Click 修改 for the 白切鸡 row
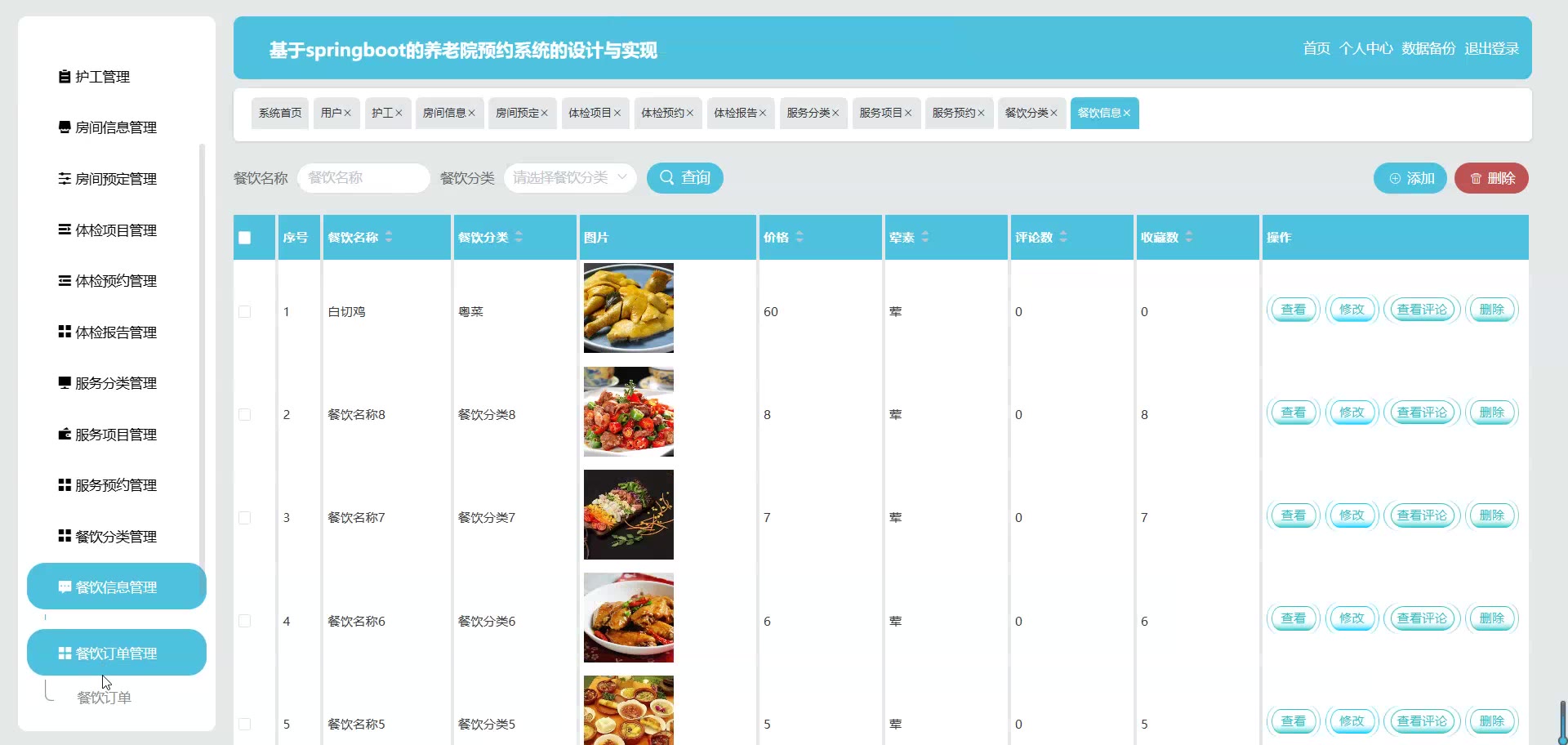The image size is (1568, 745). (1352, 310)
